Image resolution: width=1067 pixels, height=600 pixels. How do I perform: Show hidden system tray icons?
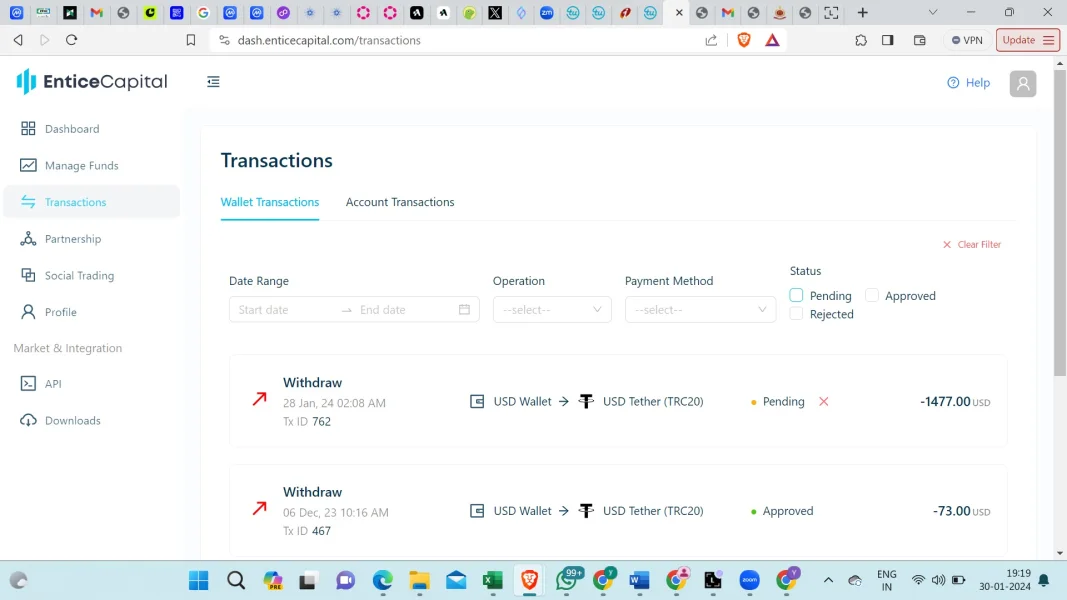coord(828,580)
